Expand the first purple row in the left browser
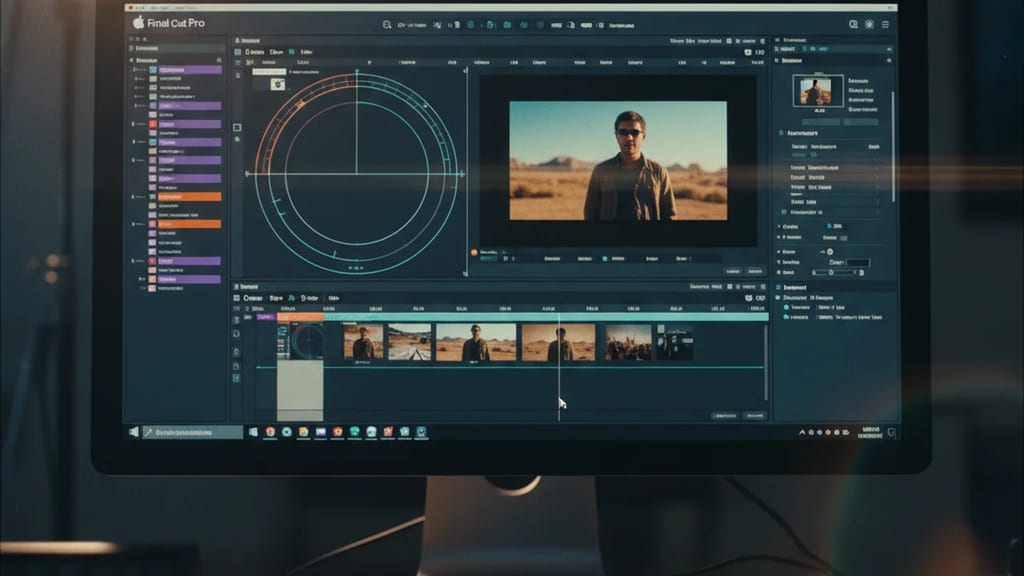 click(x=135, y=69)
